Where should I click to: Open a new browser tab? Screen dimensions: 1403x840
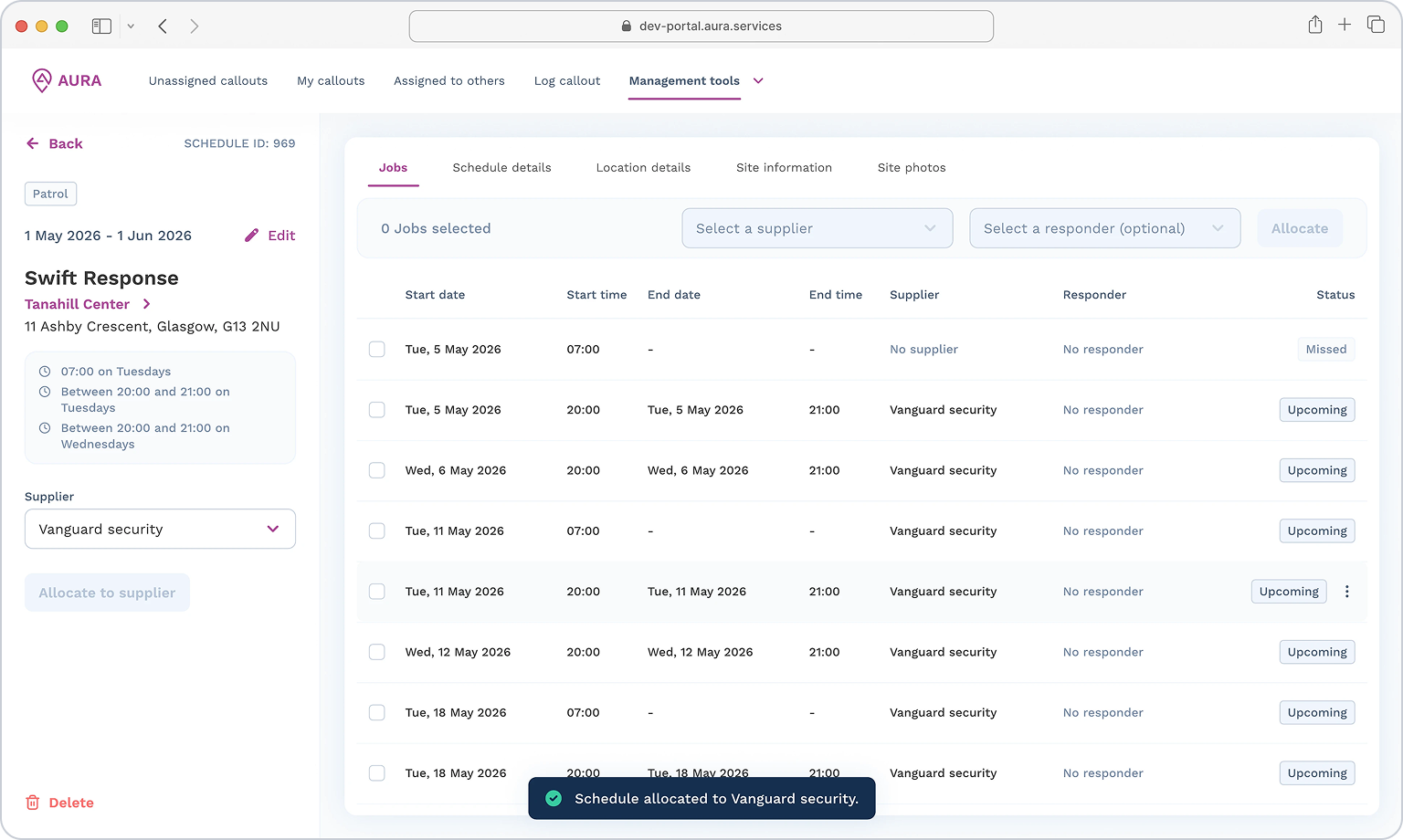[1345, 25]
